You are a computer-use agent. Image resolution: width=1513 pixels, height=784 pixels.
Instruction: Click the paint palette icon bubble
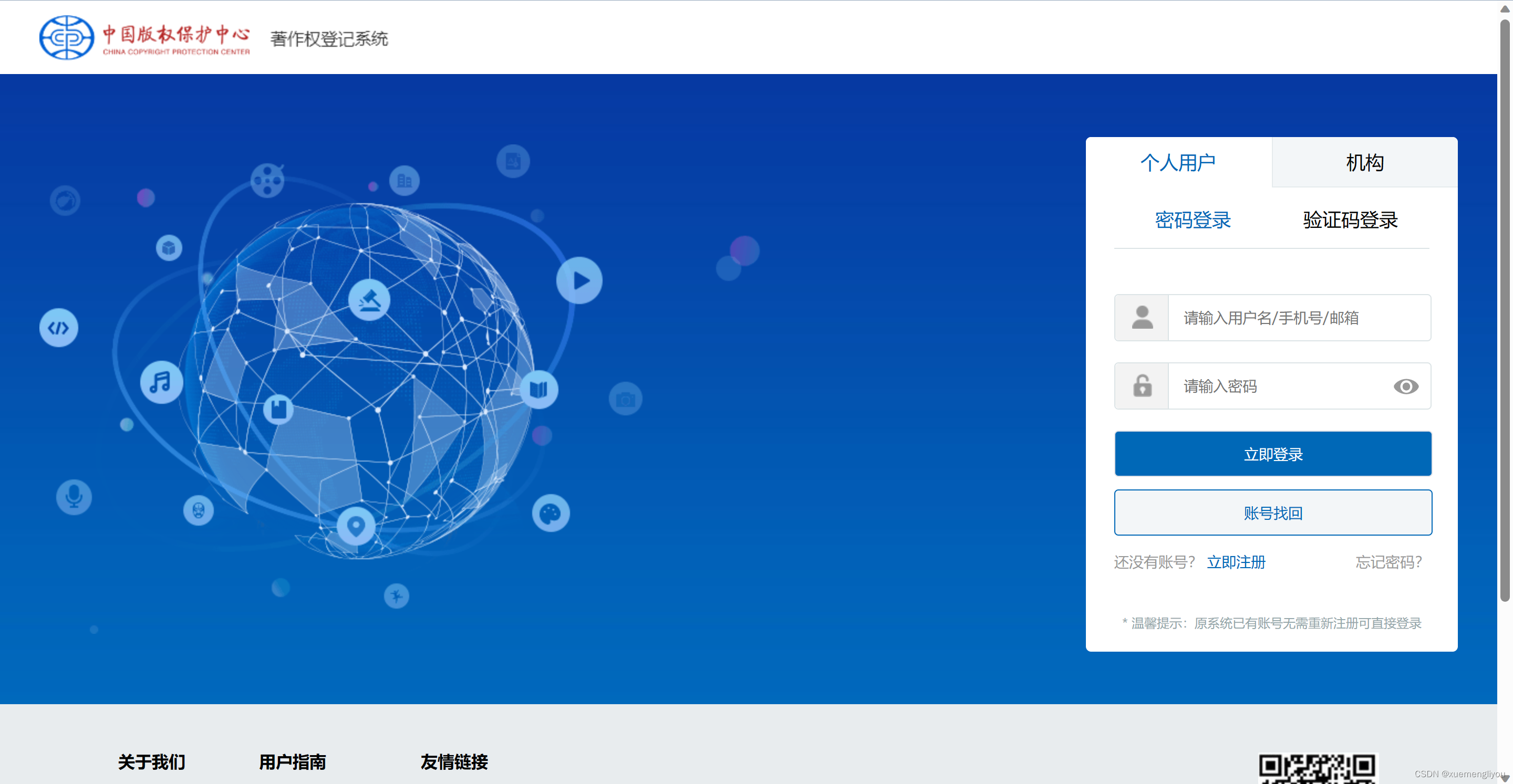pyautogui.click(x=551, y=513)
